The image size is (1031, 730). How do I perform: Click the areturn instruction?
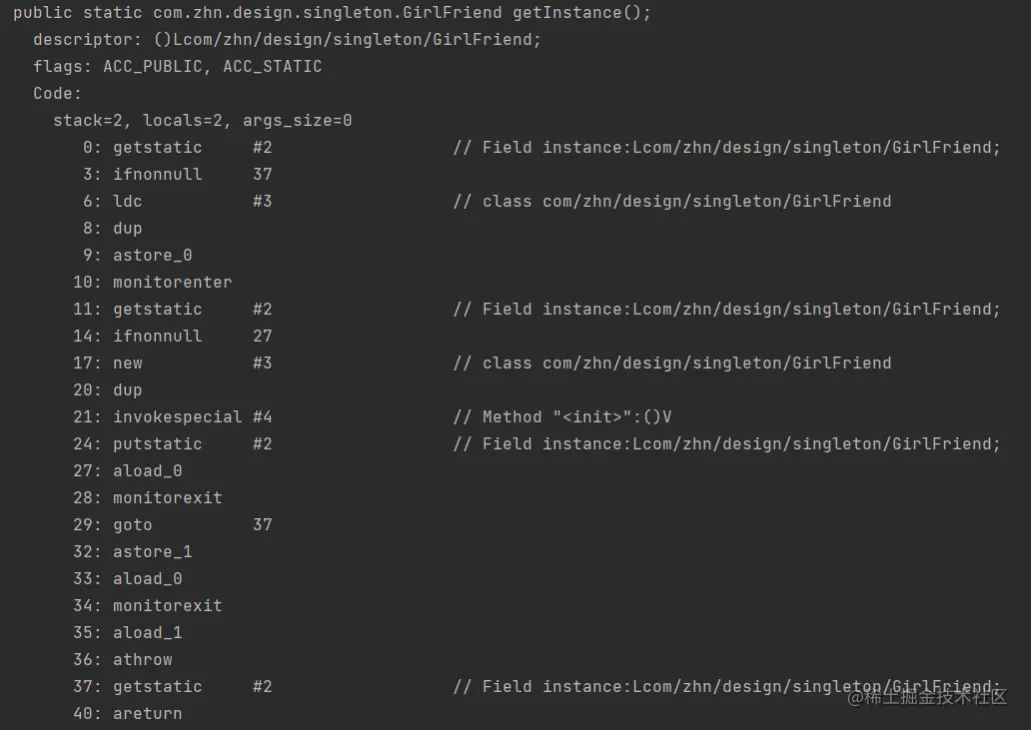(147, 714)
